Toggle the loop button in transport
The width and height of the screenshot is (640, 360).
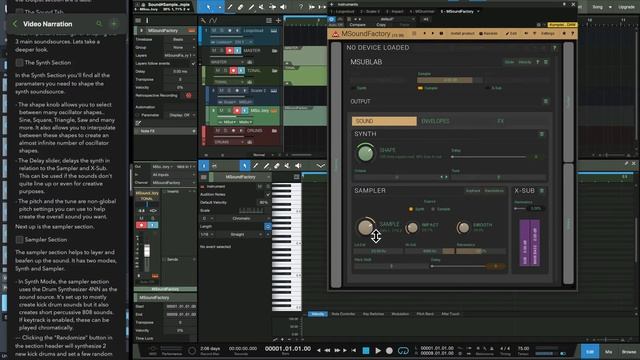tap(403, 350)
